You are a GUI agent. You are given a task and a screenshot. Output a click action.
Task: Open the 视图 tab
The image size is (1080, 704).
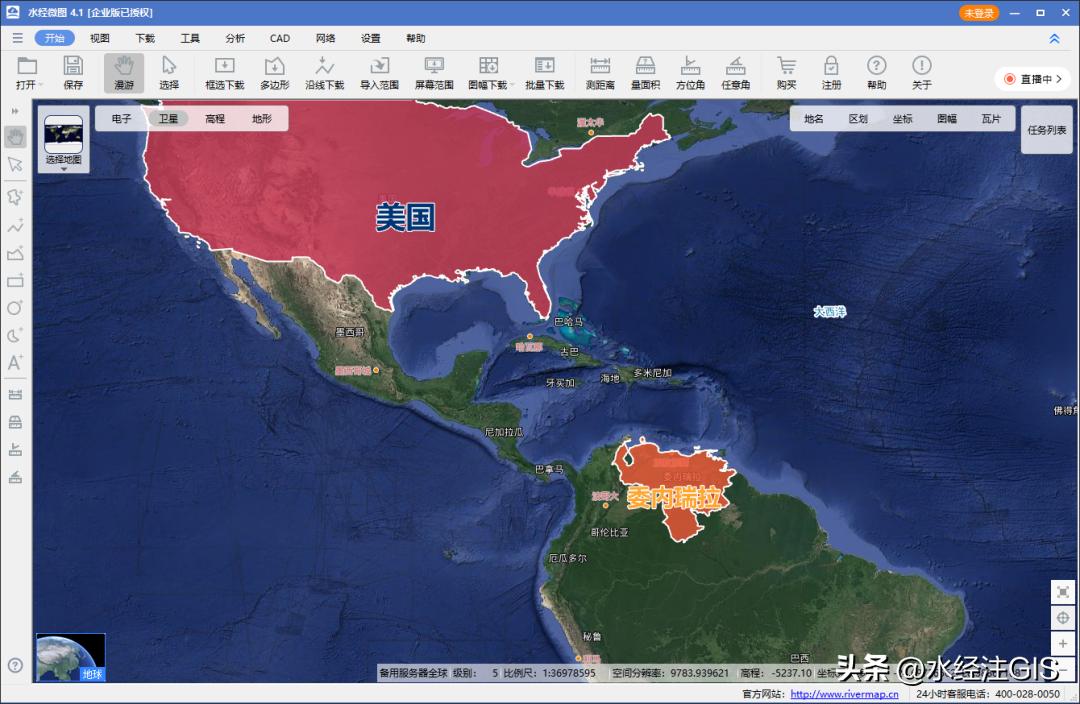click(x=99, y=38)
